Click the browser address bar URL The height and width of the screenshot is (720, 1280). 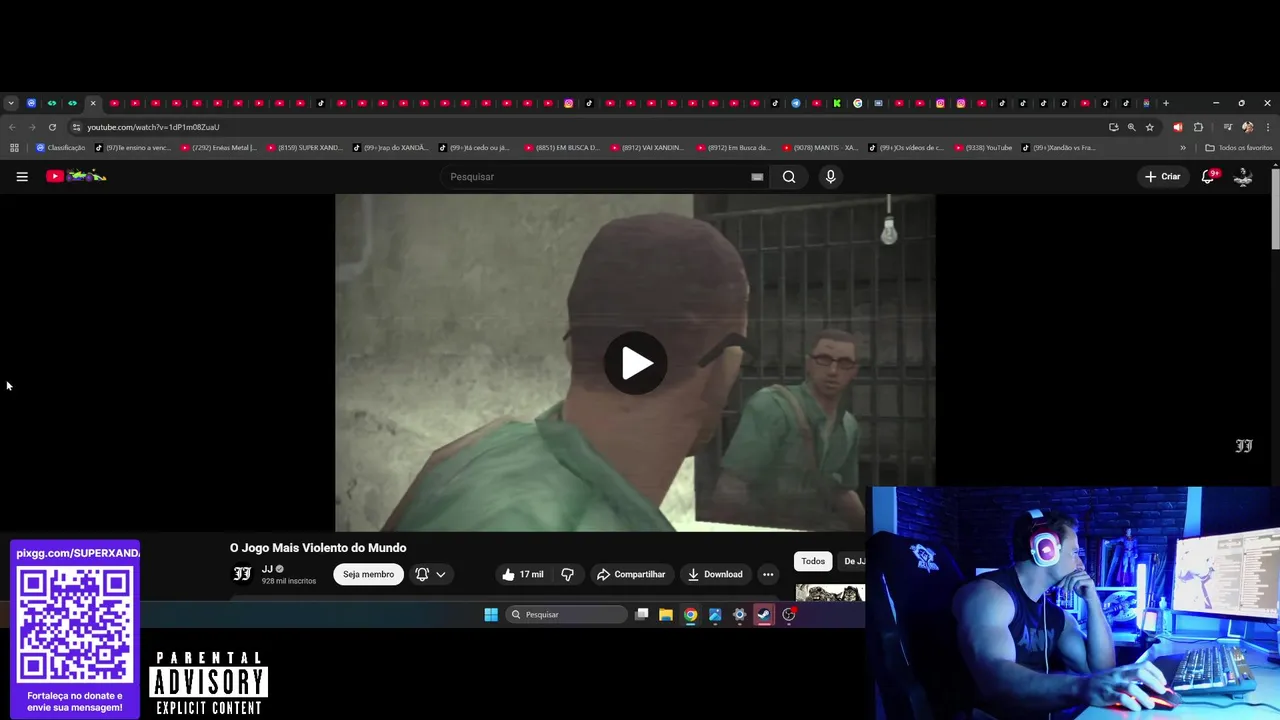coord(153,127)
